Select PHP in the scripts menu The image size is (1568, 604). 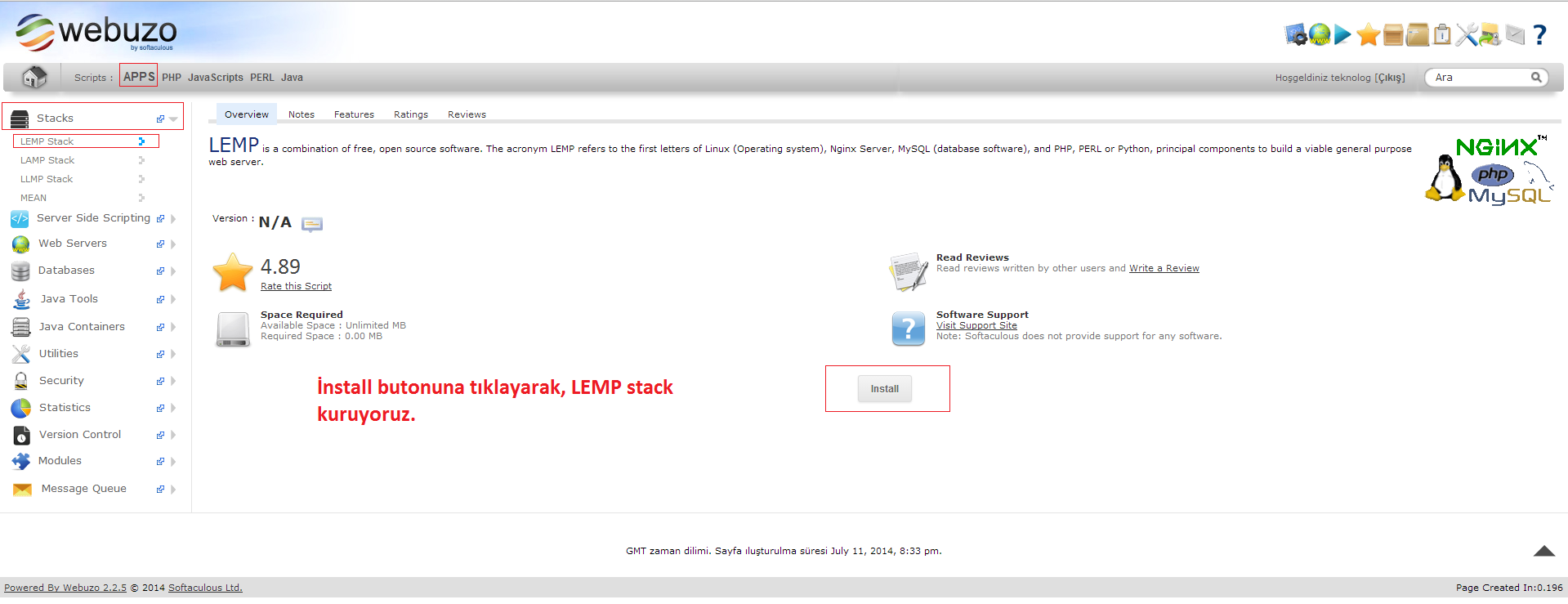tap(172, 78)
